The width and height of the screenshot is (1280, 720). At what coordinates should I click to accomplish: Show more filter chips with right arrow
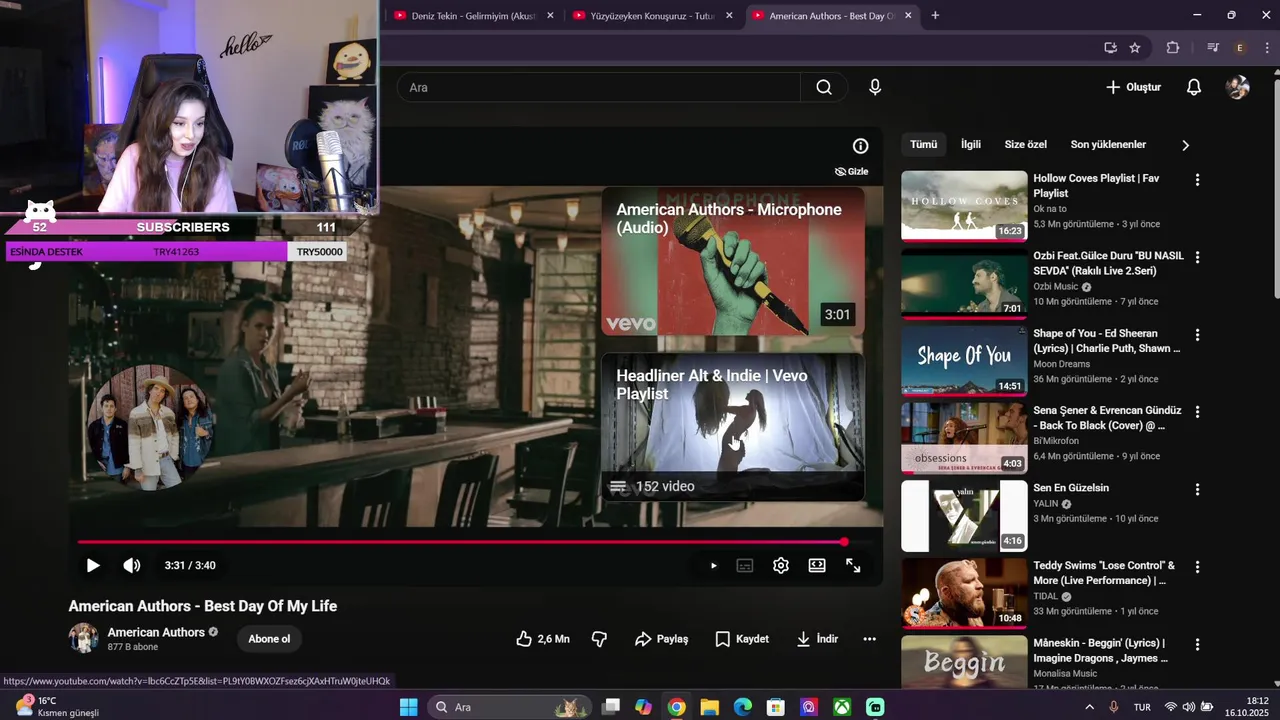pos(1185,145)
